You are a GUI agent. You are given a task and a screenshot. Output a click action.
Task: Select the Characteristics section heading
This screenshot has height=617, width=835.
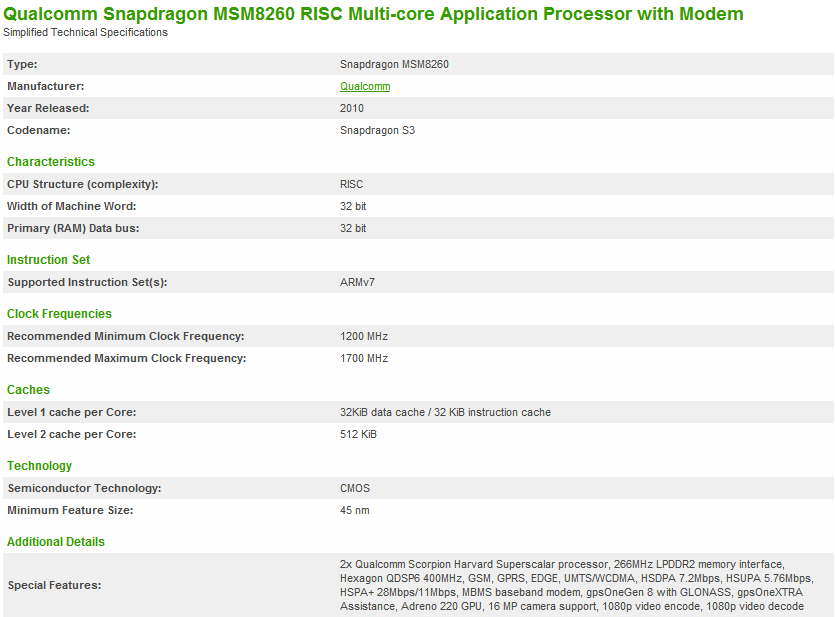point(51,162)
